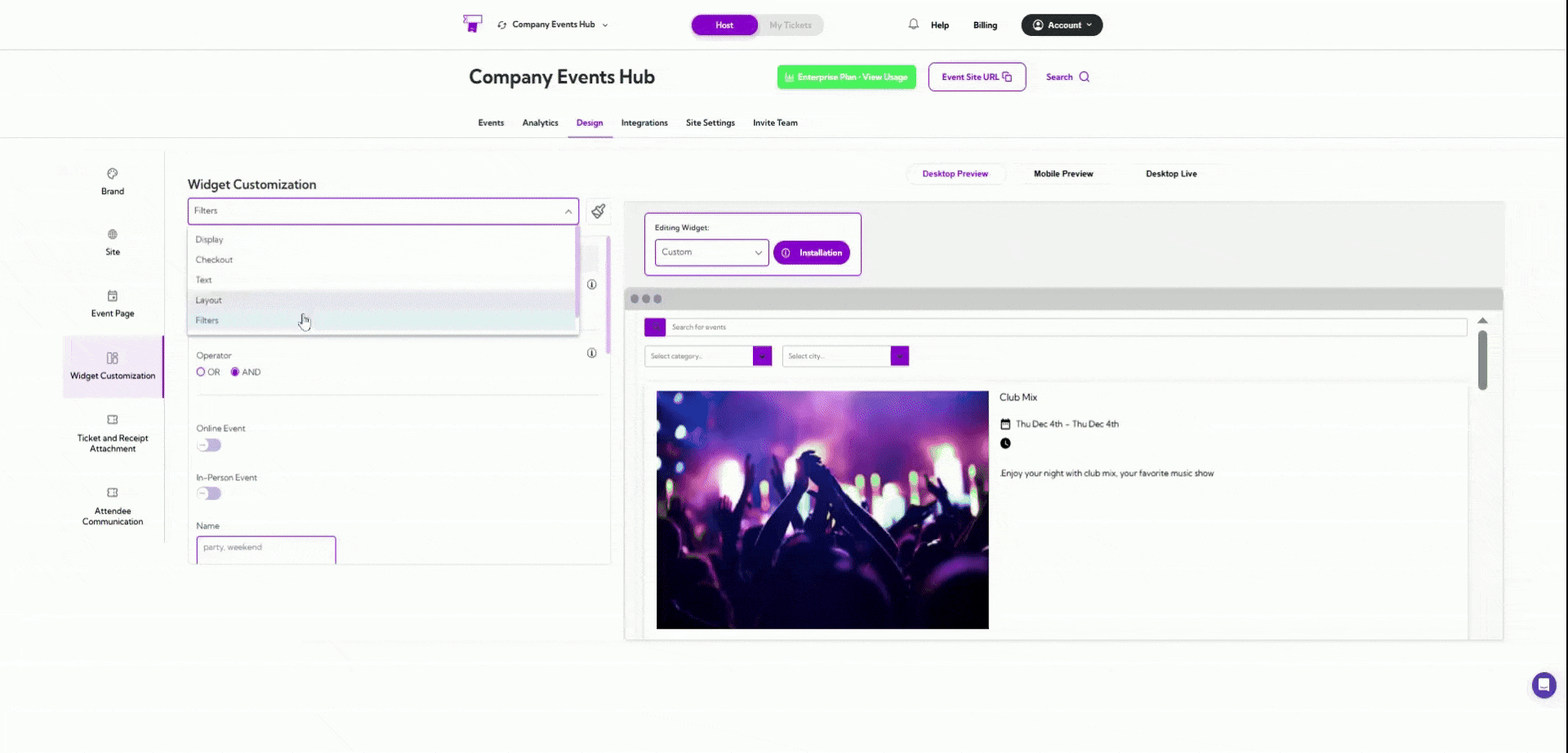
Task: Toggle the Online Event switch
Action: point(209,445)
